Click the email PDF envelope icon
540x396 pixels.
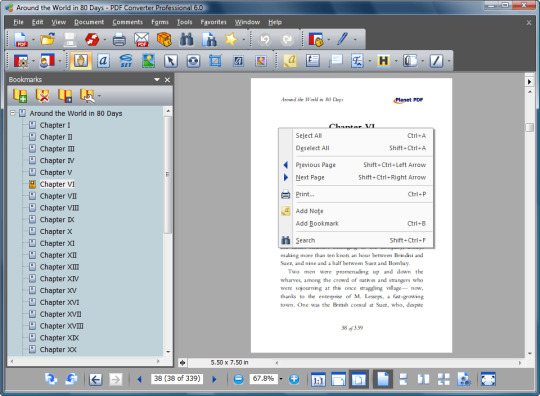pyautogui.click(x=142, y=39)
